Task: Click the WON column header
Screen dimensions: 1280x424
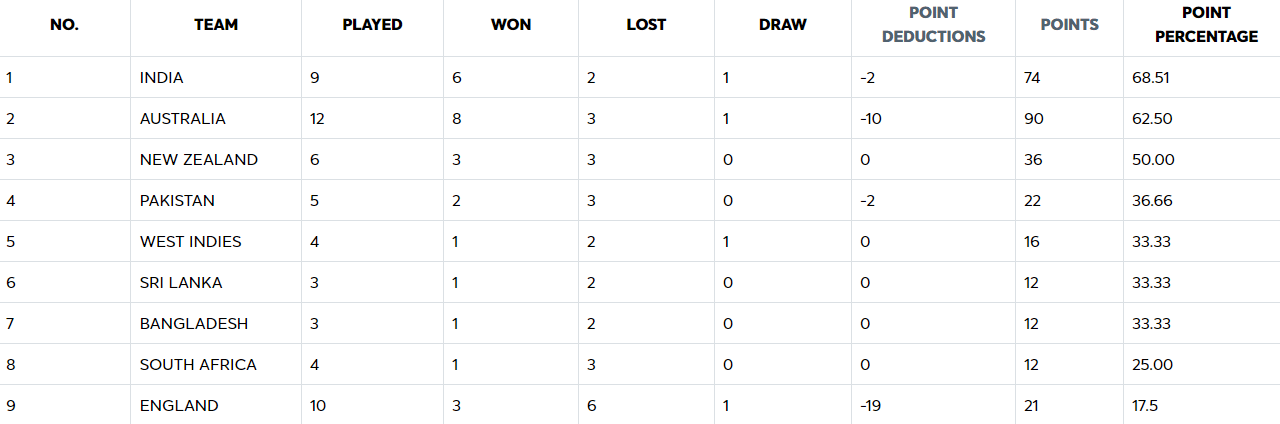Action: 511,25
